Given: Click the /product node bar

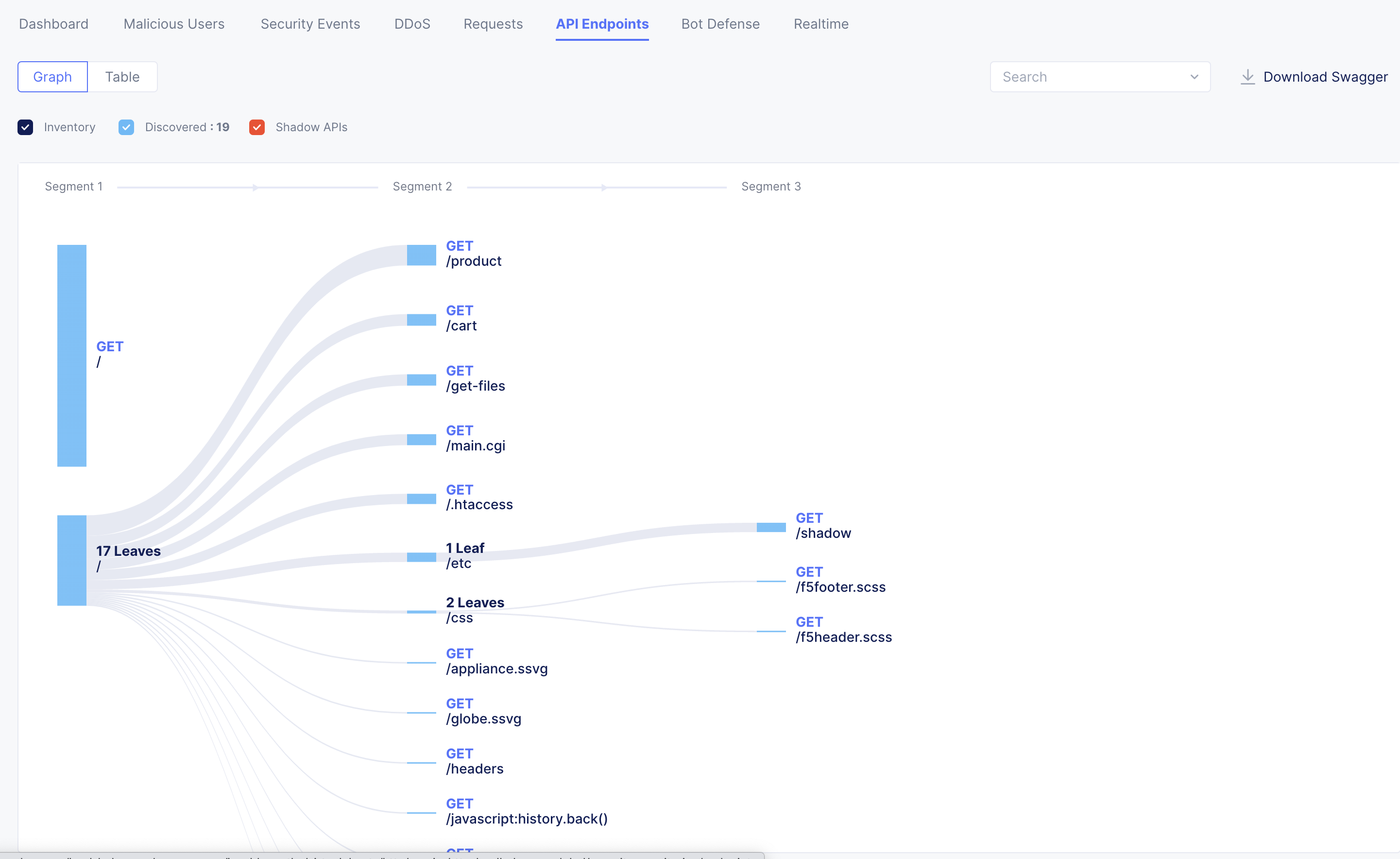Looking at the screenshot, I should coord(421,255).
